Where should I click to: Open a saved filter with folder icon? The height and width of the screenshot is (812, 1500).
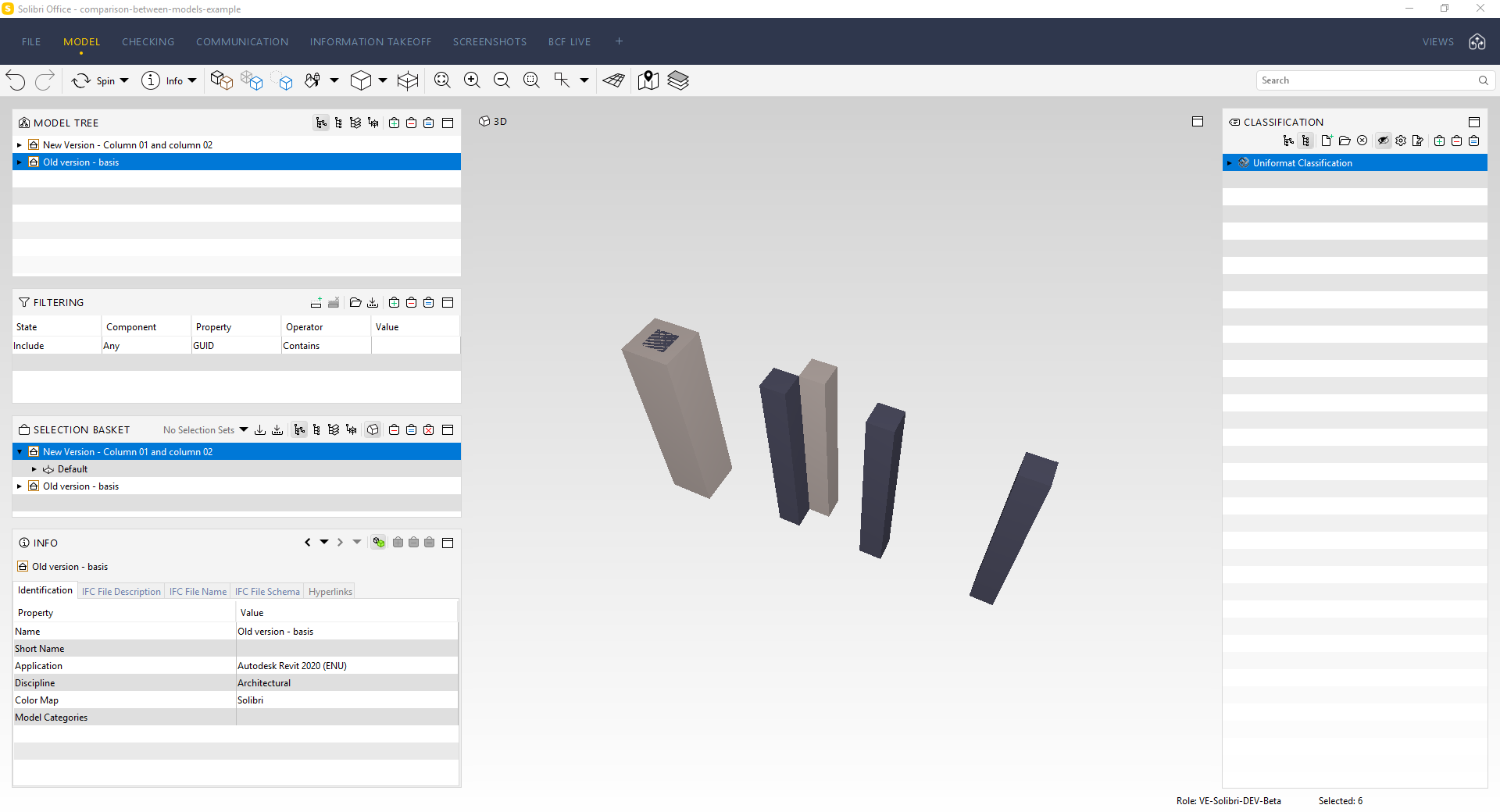click(x=355, y=303)
